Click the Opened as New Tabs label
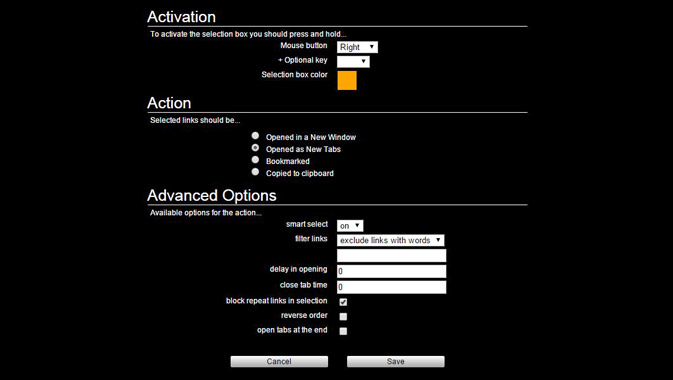Screen dimensions: 673x380 303,149
